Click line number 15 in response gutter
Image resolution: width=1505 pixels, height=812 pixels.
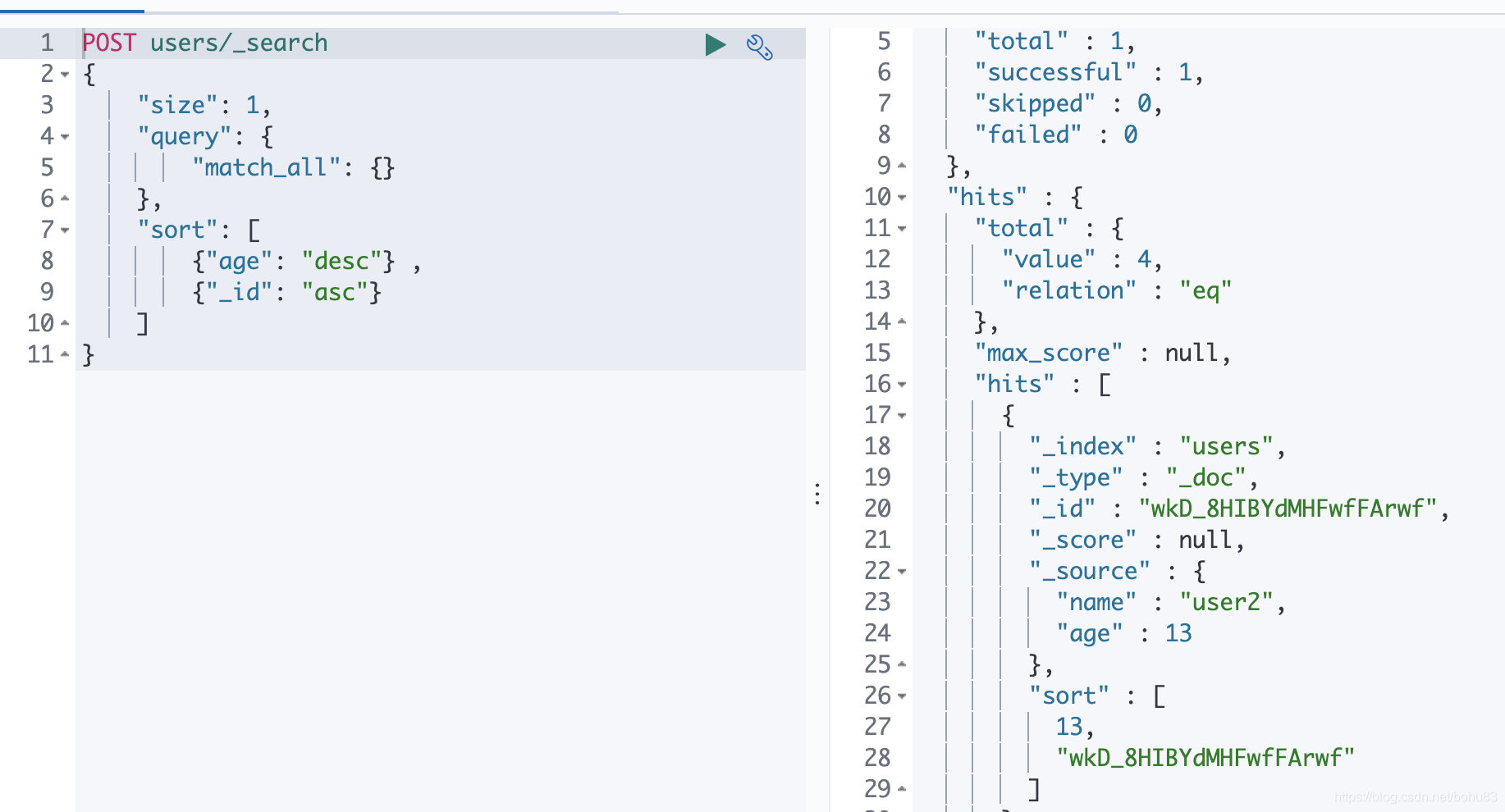tap(877, 353)
